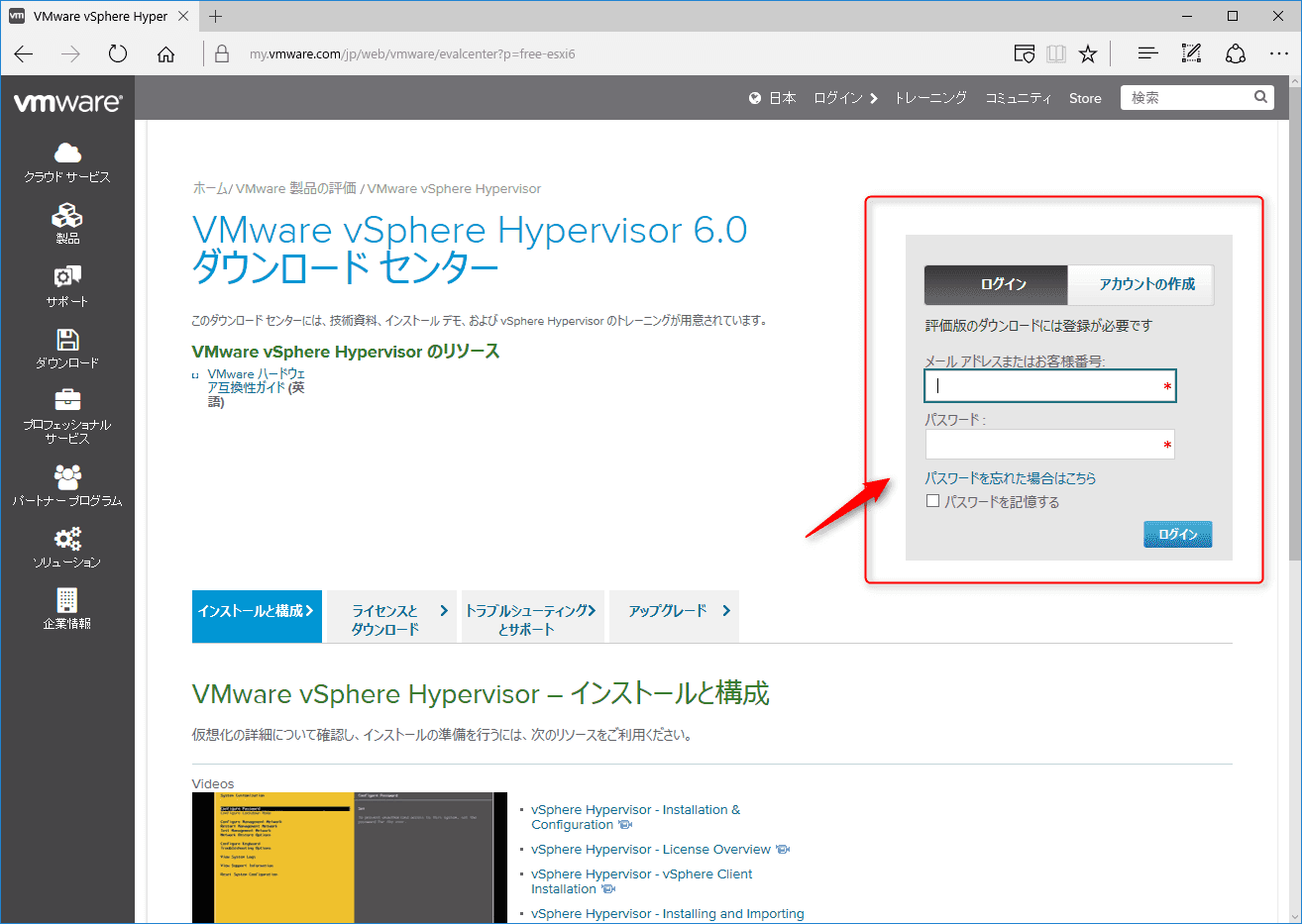Switch to the アカウントの作成 tab

1141,283
